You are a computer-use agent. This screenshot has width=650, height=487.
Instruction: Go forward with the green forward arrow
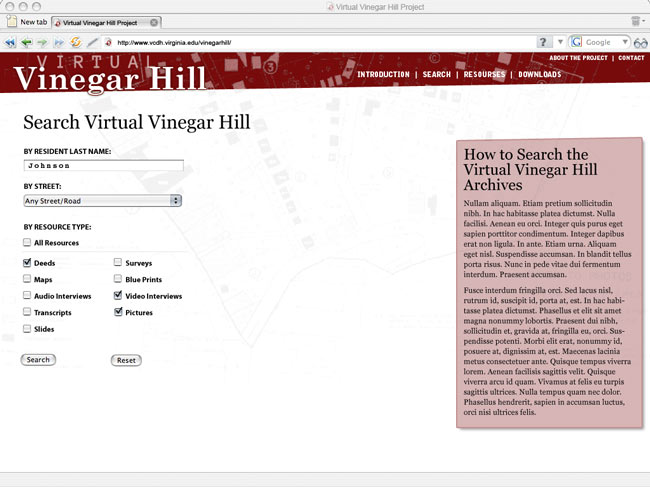click(x=42, y=42)
